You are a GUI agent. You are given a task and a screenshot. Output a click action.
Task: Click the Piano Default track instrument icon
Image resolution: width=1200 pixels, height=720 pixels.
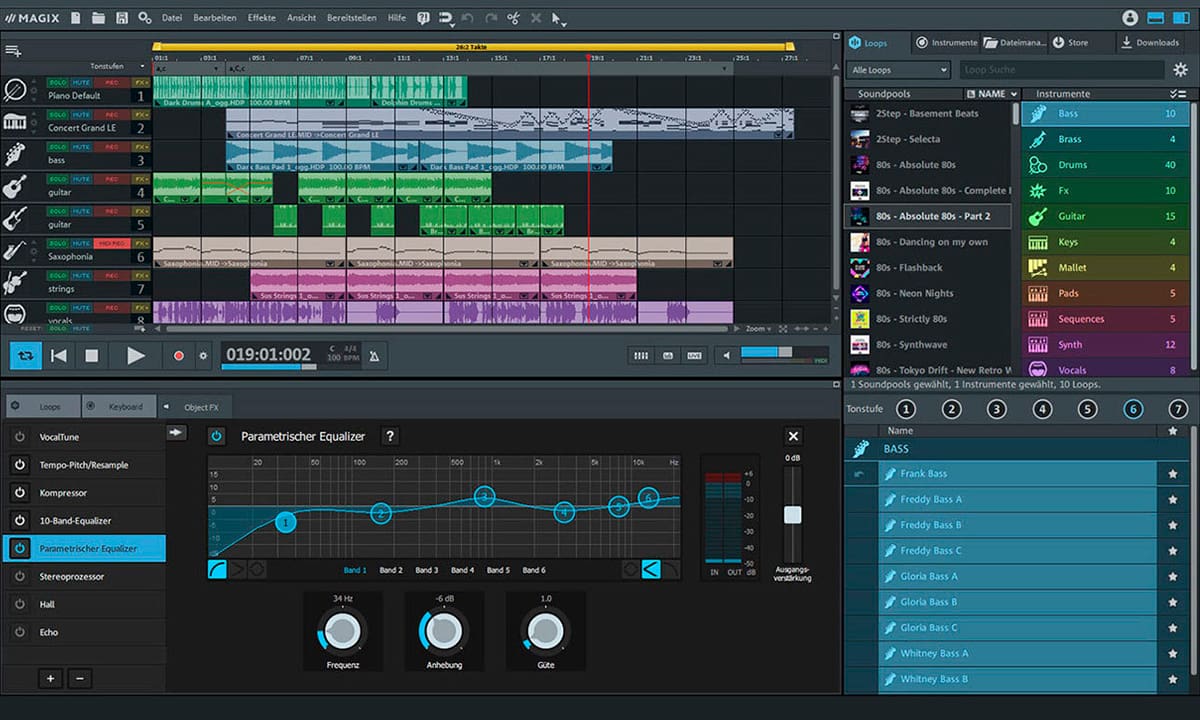point(15,91)
